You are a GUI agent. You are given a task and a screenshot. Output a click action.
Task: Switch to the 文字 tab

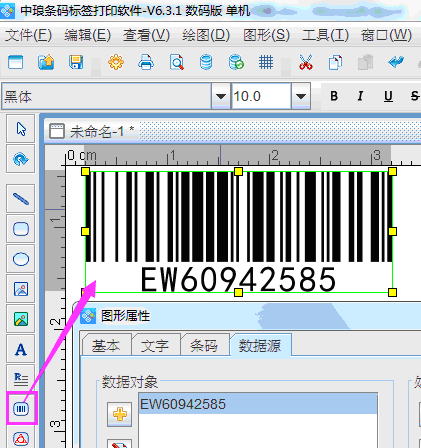155,345
